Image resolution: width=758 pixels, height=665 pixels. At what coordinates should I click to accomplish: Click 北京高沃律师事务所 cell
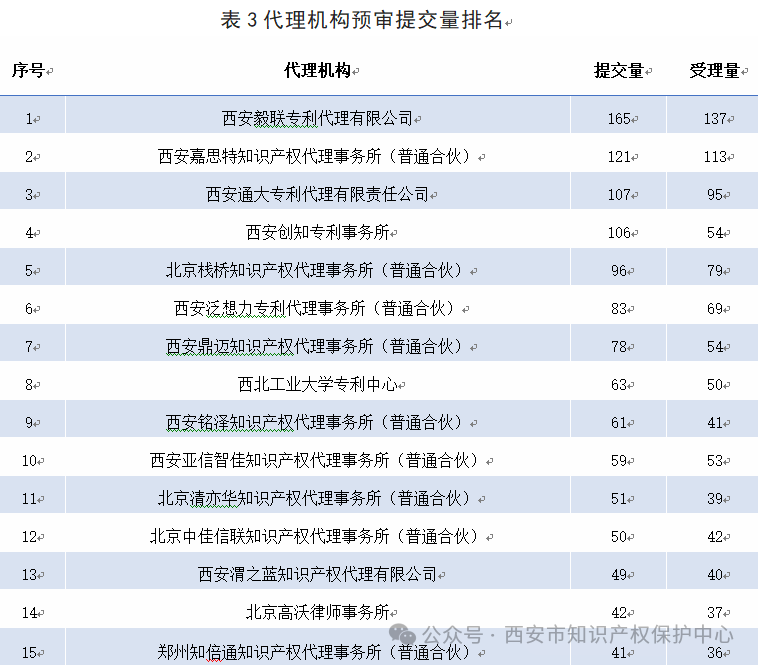point(318,613)
